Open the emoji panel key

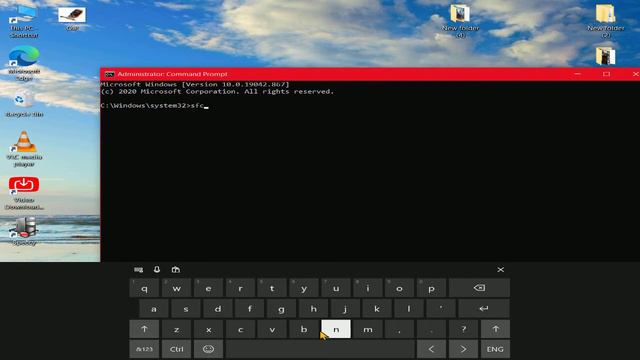[208, 349]
